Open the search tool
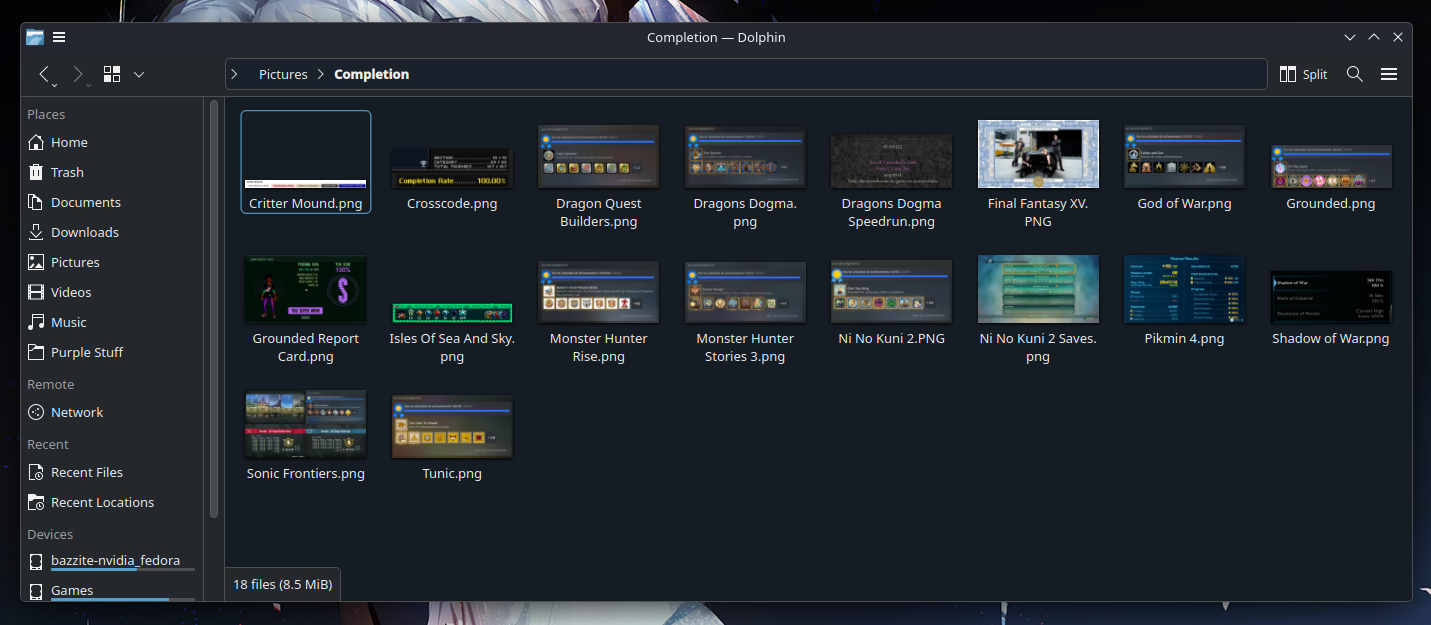Image resolution: width=1431 pixels, height=625 pixels. [1355, 74]
